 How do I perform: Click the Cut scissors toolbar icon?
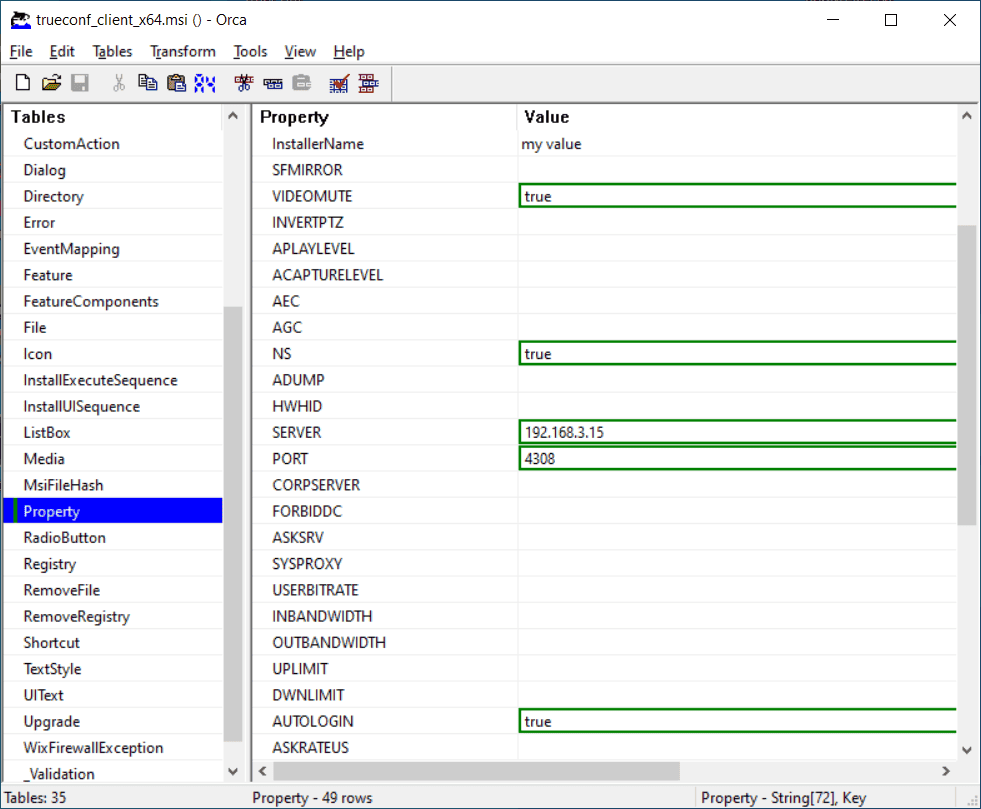coord(119,83)
